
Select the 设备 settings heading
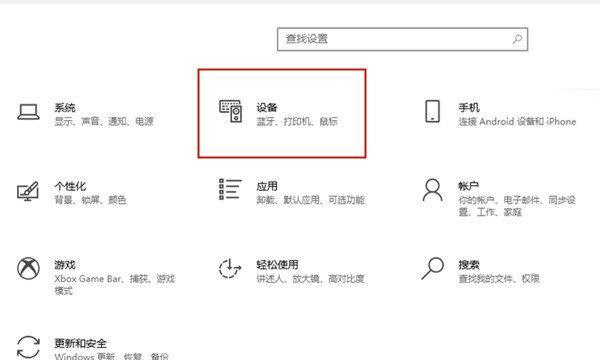click(x=267, y=108)
